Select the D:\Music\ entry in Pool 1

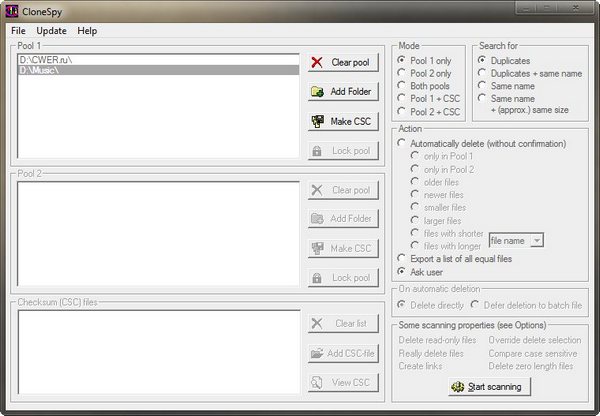tap(158, 70)
